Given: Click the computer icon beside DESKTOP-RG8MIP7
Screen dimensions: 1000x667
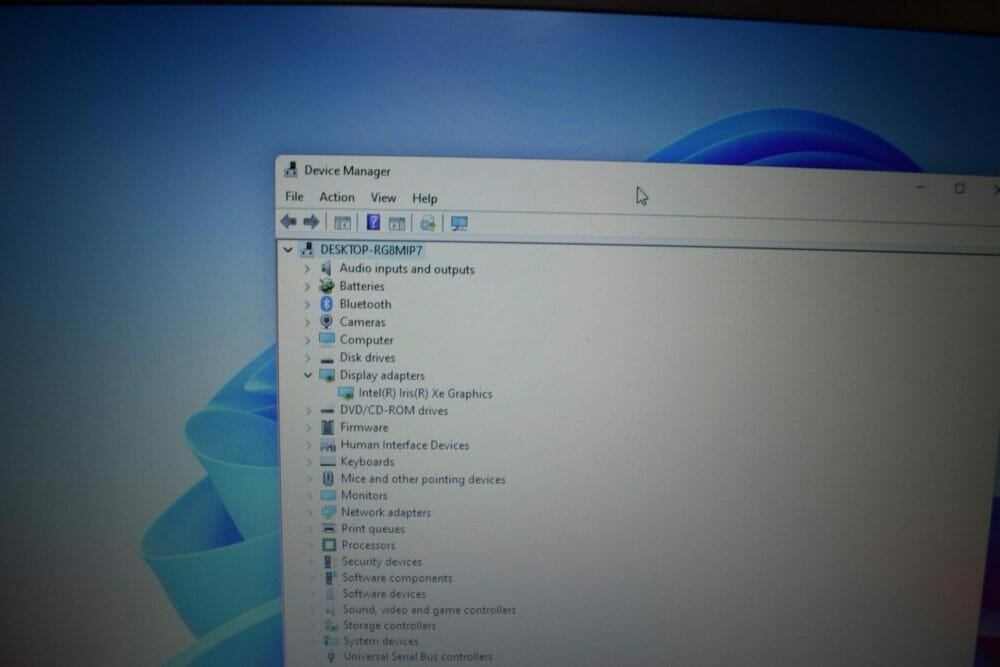Looking at the screenshot, I should click(307, 249).
